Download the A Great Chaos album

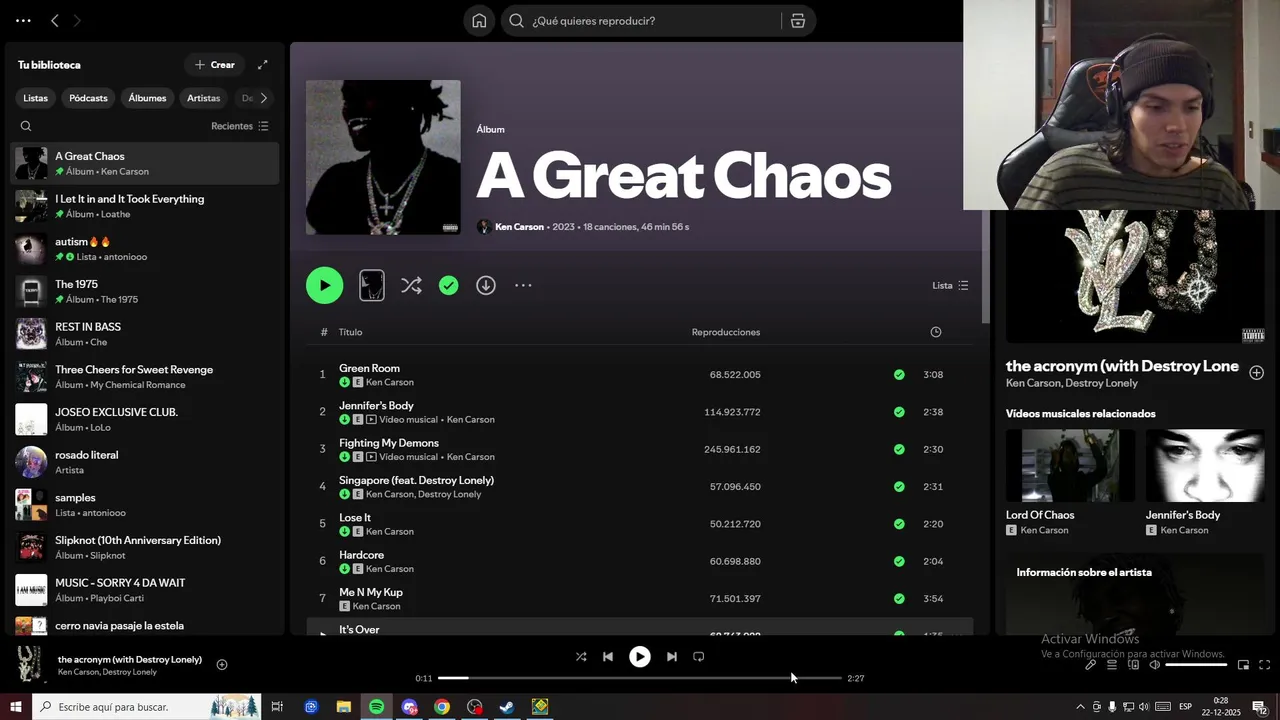[486, 286]
